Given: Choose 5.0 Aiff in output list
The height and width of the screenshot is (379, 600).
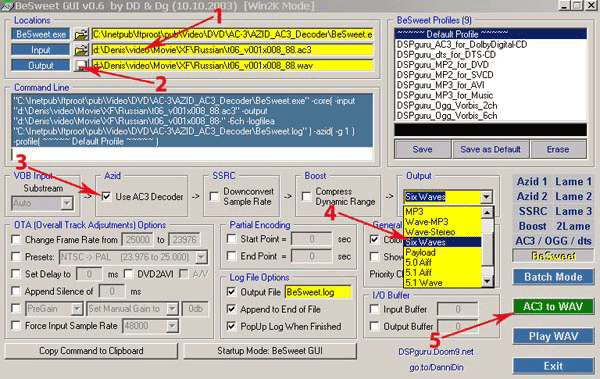Looking at the screenshot, I should pyautogui.click(x=443, y=263).
